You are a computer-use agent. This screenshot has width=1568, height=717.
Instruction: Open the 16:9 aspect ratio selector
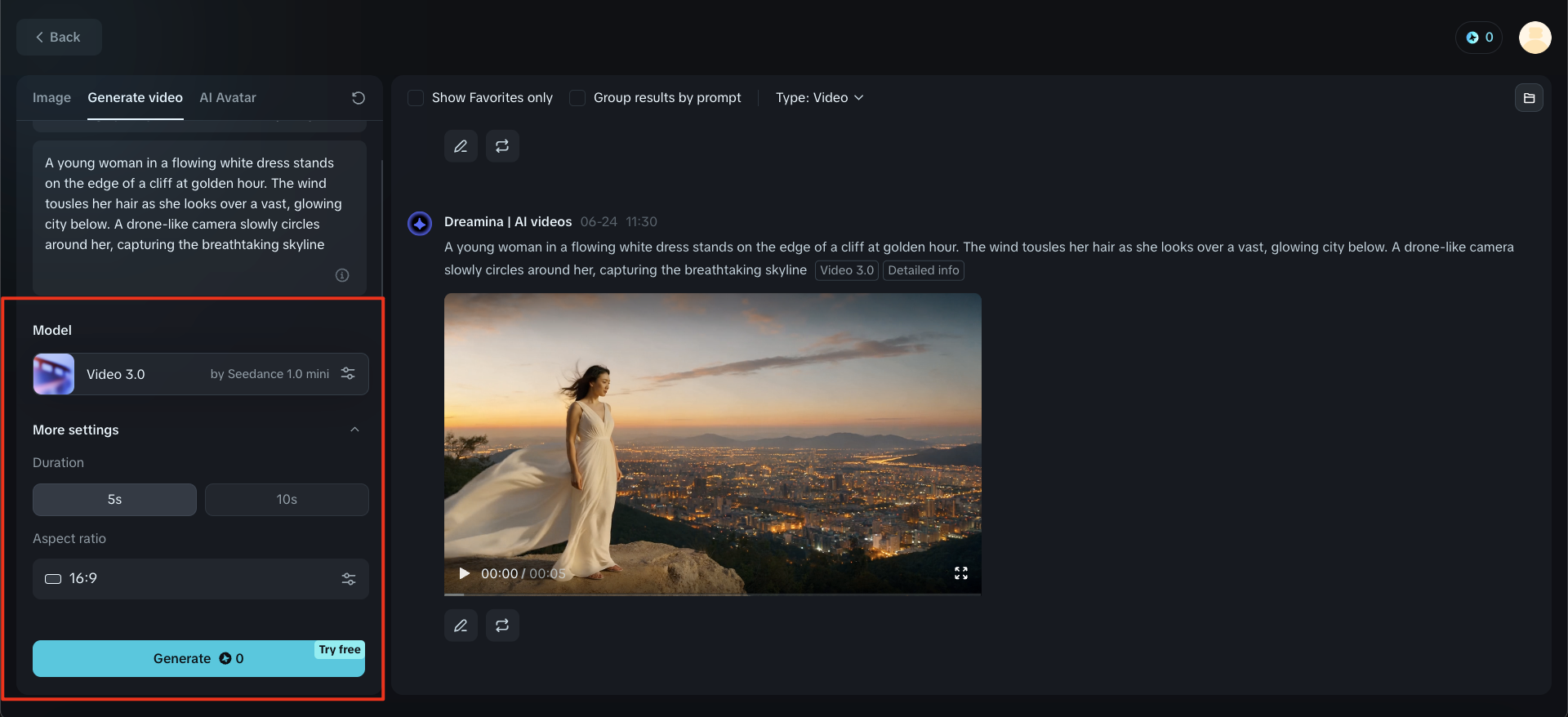click(x=200, y=579)
